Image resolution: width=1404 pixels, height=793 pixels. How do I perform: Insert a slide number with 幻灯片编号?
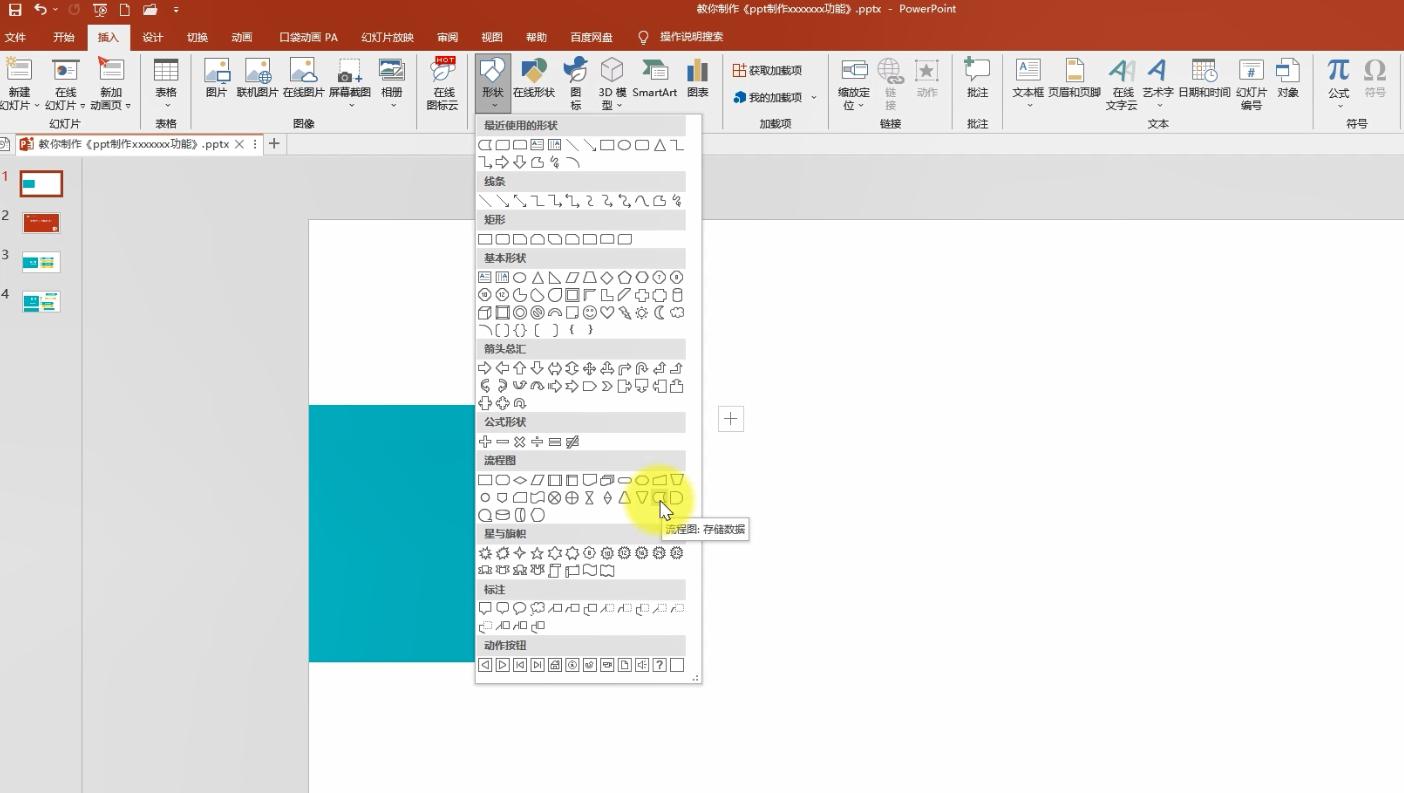1251,83
